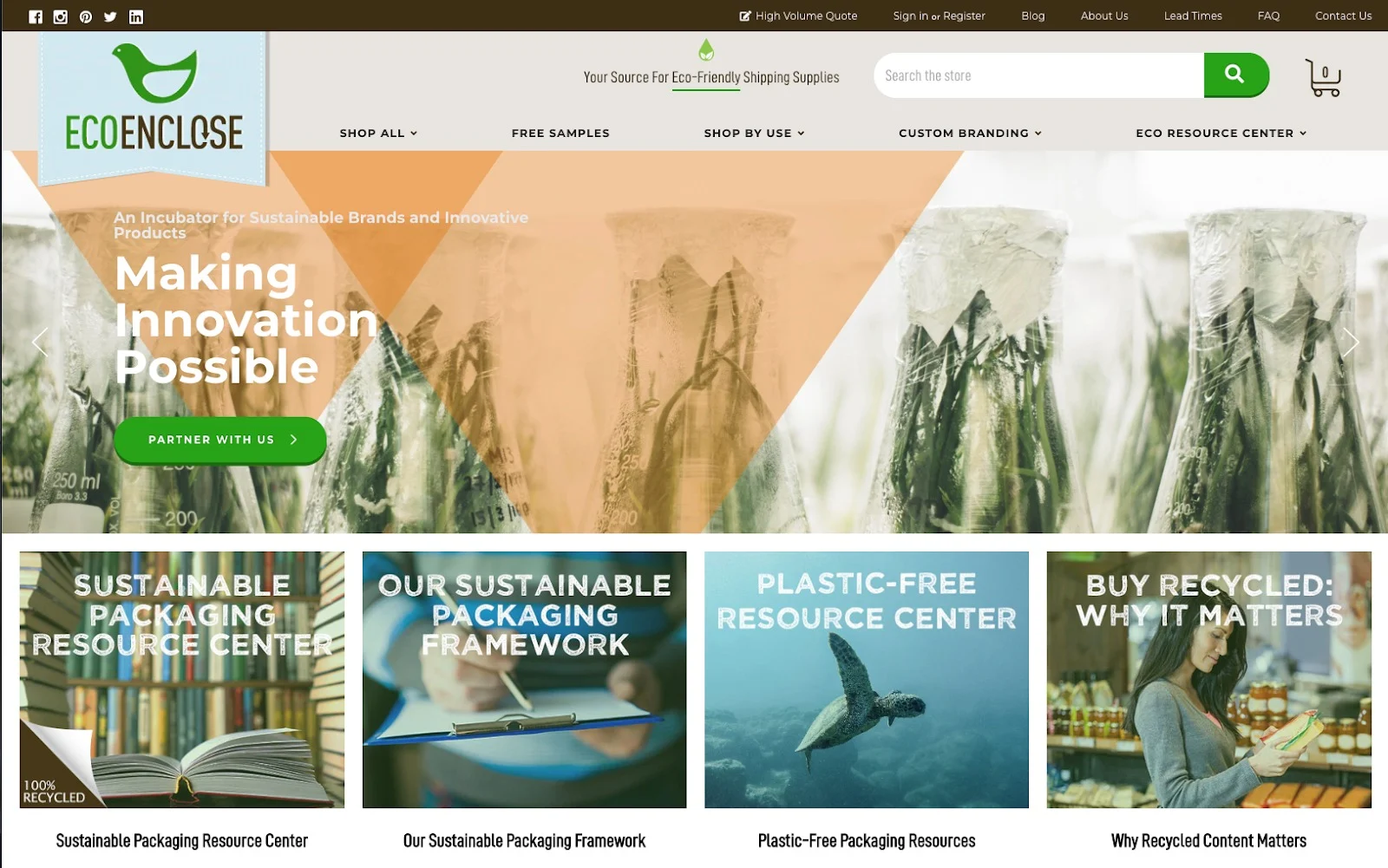Click the Sign in link
The width and height of the screenshot is (1388, 868).
(911, 16)
